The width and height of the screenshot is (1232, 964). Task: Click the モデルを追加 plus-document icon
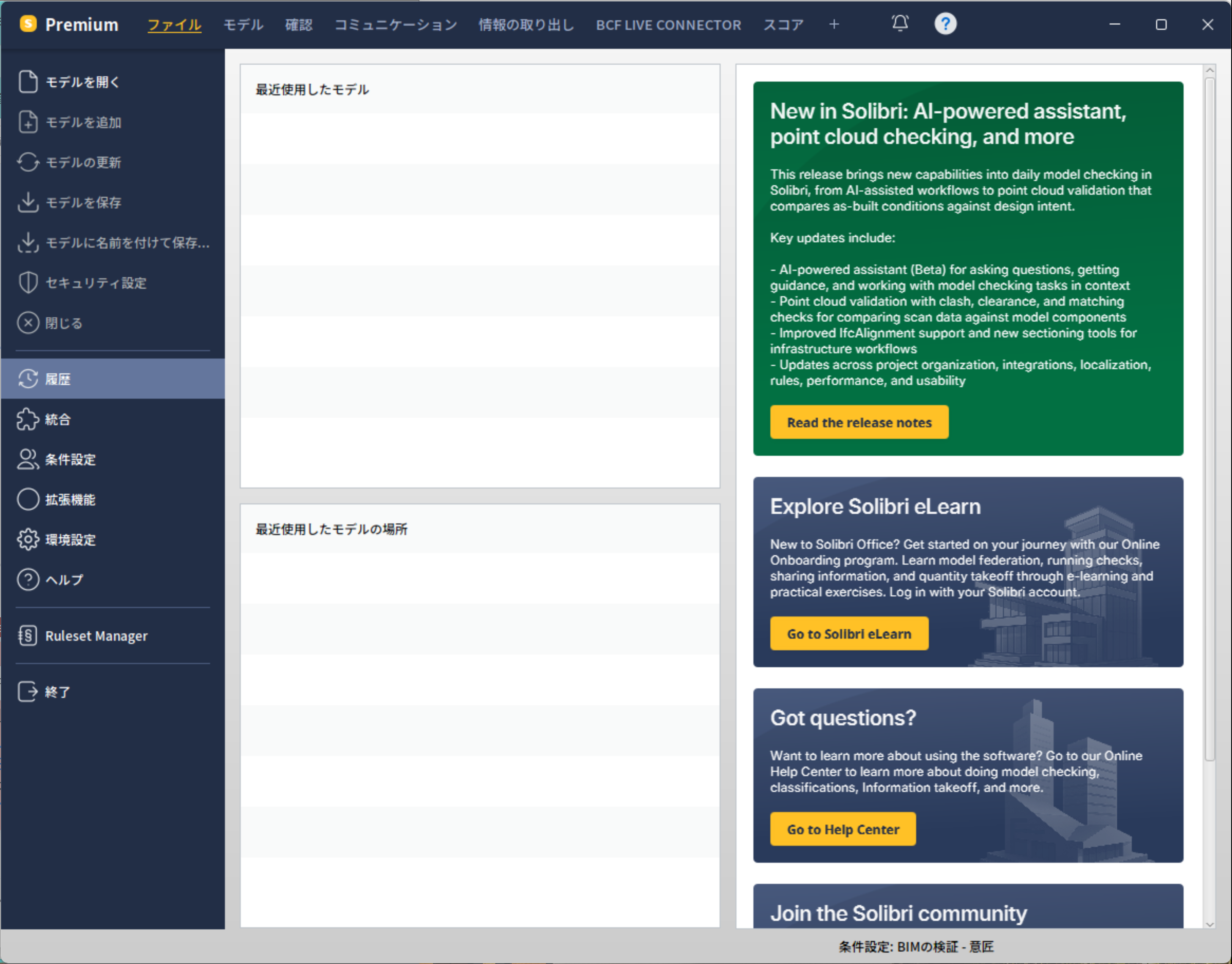pyautogui.click(x=27, y=122)
